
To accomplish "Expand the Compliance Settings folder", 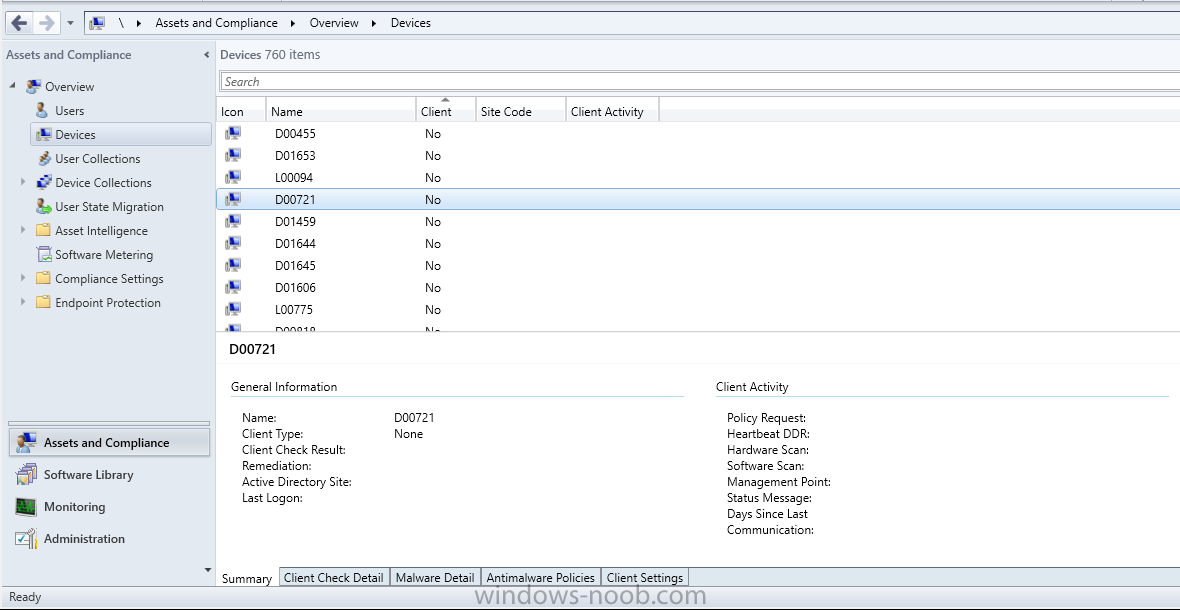I will [x=23, y=278].
